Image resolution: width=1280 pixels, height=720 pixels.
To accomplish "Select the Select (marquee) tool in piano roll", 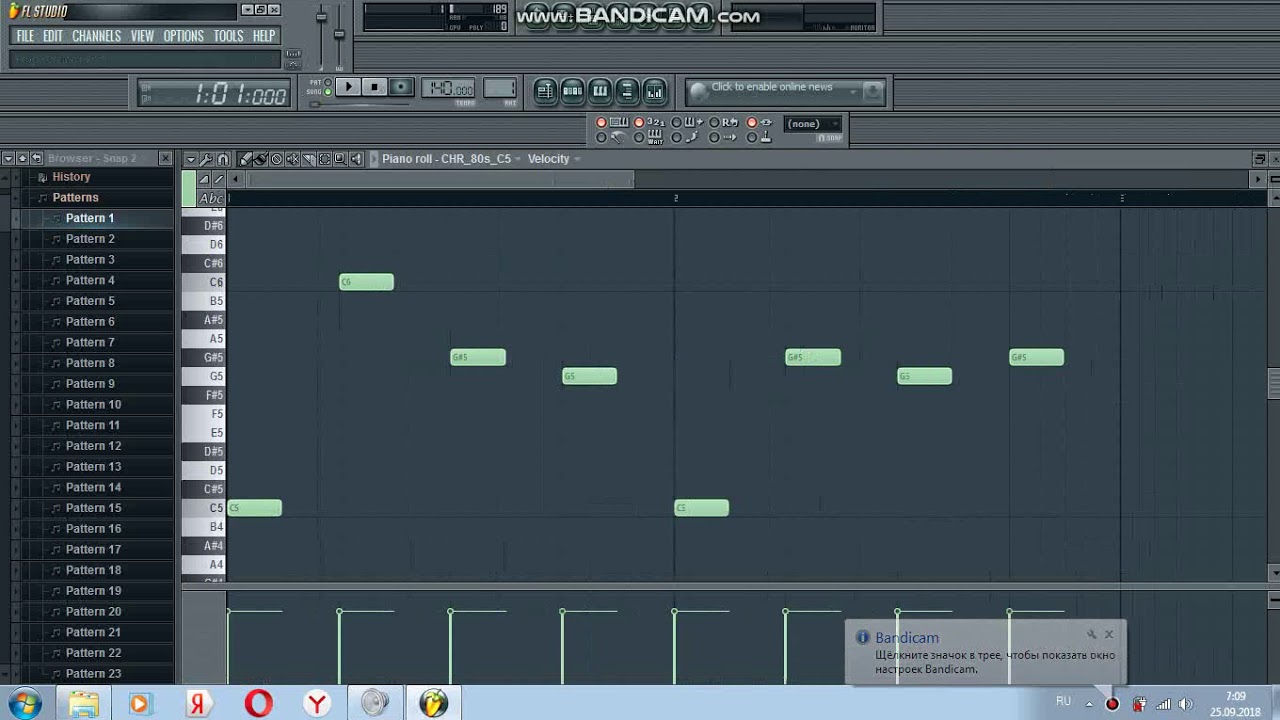I will (325, 159).
